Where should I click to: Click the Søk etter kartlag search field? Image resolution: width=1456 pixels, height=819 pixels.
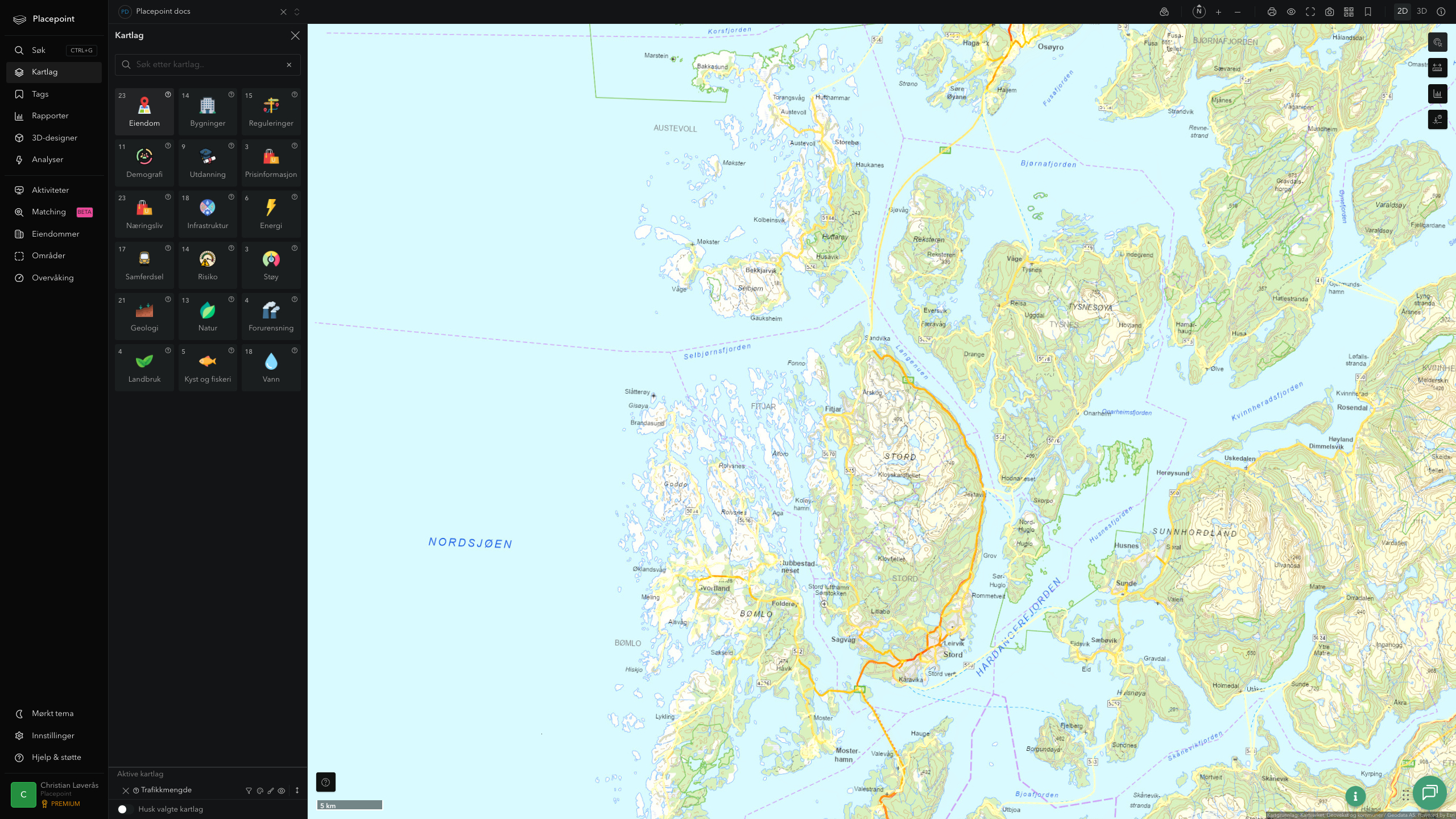coord(208,64)
